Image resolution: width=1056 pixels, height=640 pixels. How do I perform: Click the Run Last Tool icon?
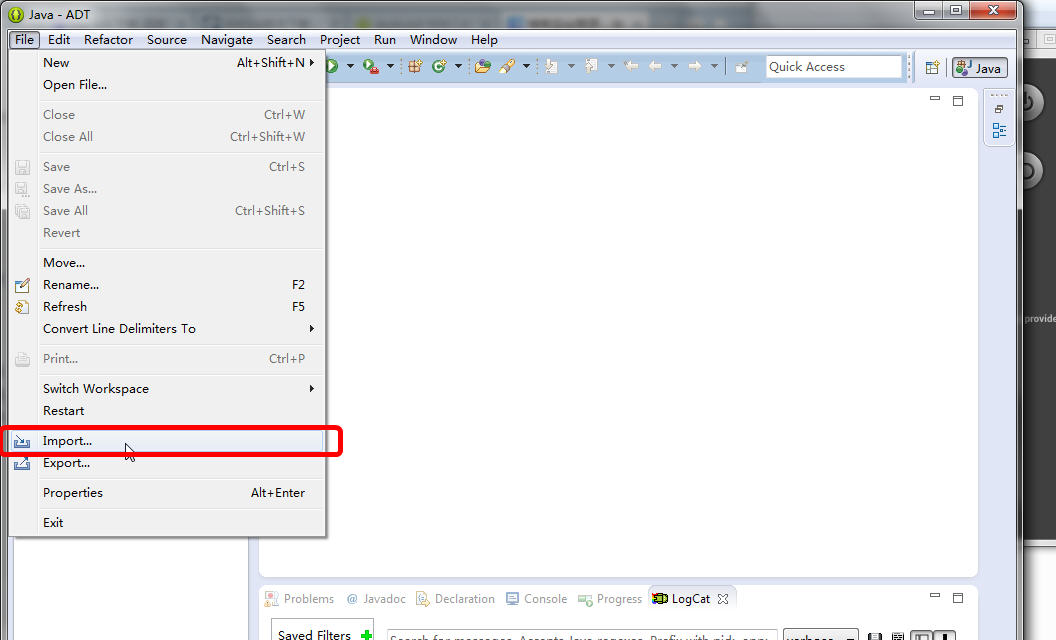pyautogui.click(x=371, y=66)
